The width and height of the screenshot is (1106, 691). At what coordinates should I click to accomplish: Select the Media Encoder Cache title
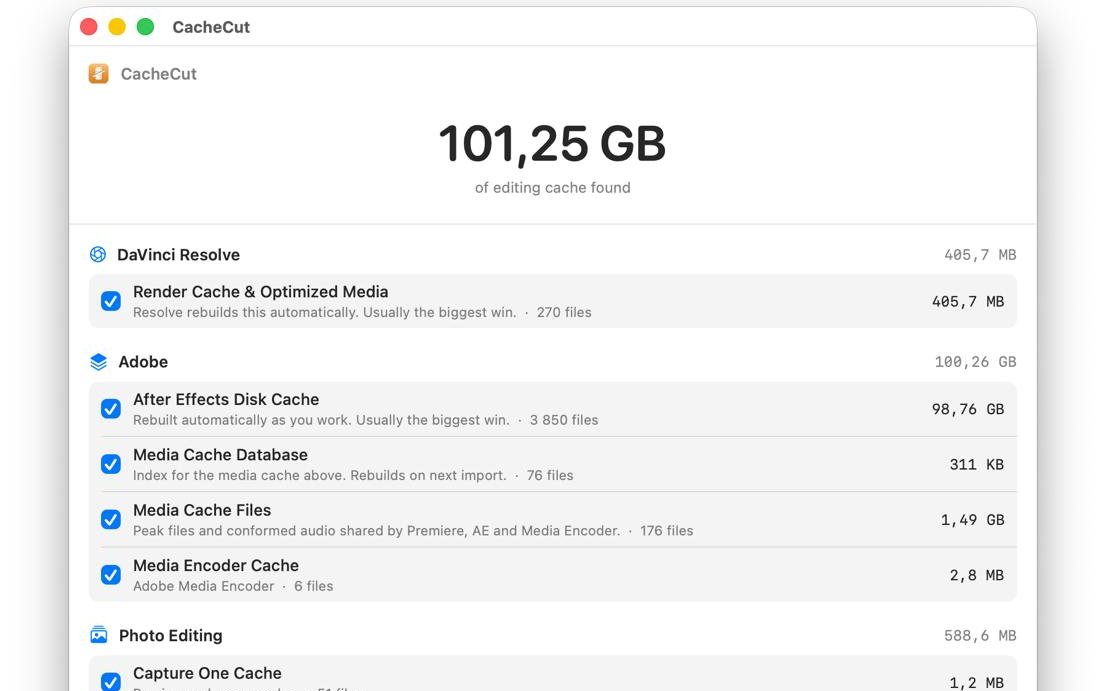point(216,565)
